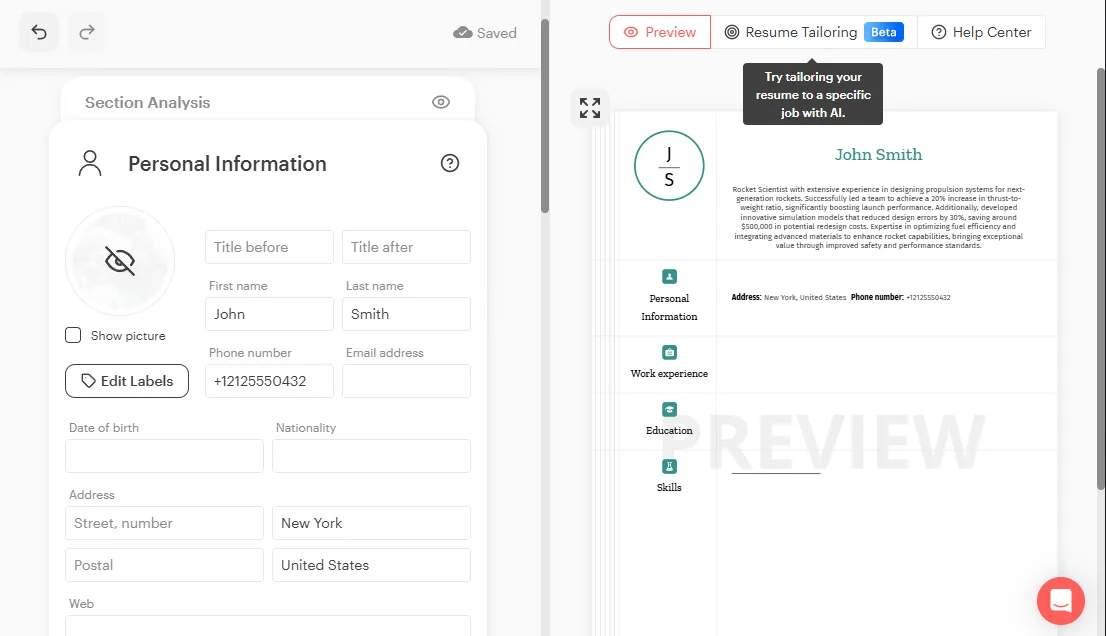
Task: Focus the Title before field
Action: tap(269, 247)
